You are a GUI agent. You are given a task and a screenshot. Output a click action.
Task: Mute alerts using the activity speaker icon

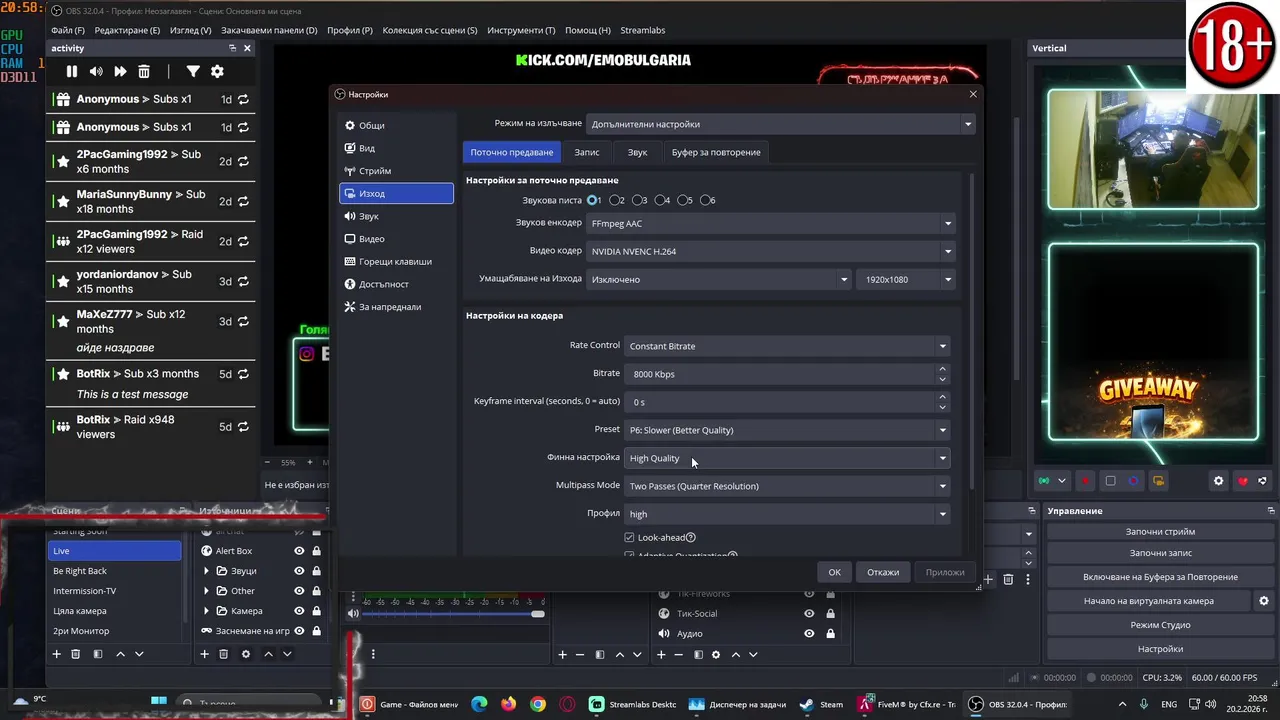96,72
